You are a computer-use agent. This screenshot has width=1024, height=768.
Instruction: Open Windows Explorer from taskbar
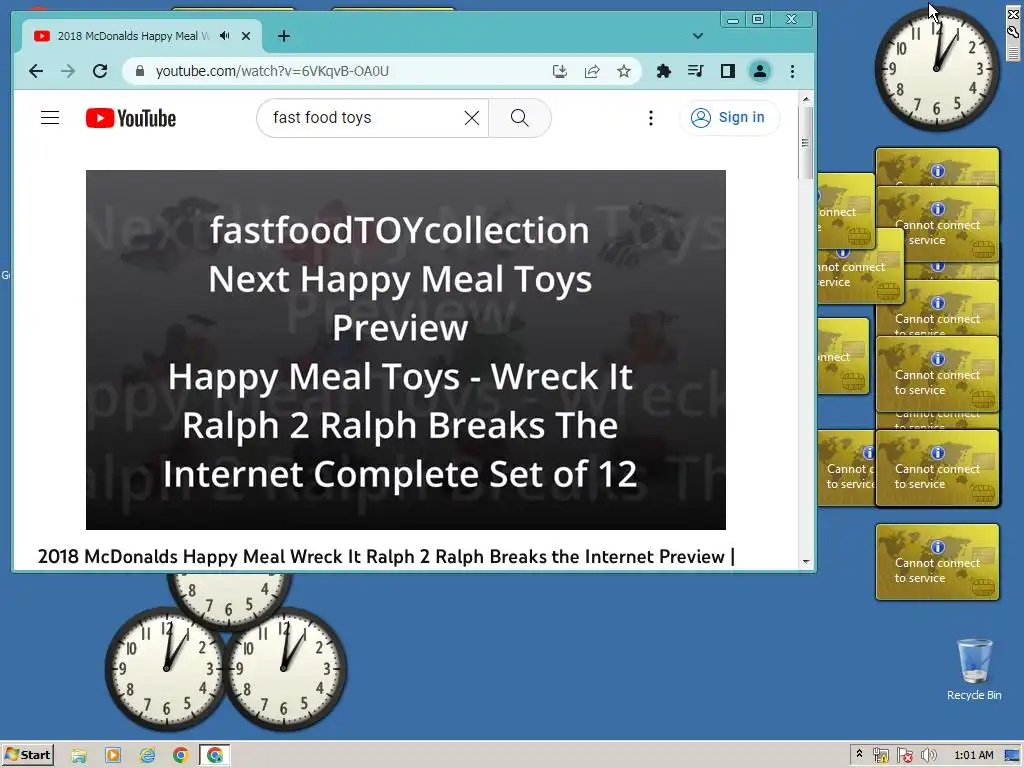pos(79,756)
